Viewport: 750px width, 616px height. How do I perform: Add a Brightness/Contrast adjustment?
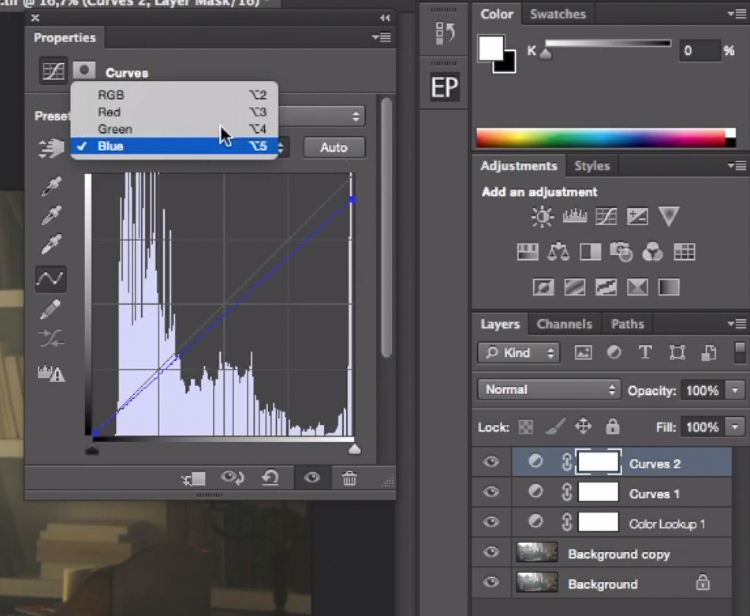(542, 217)
